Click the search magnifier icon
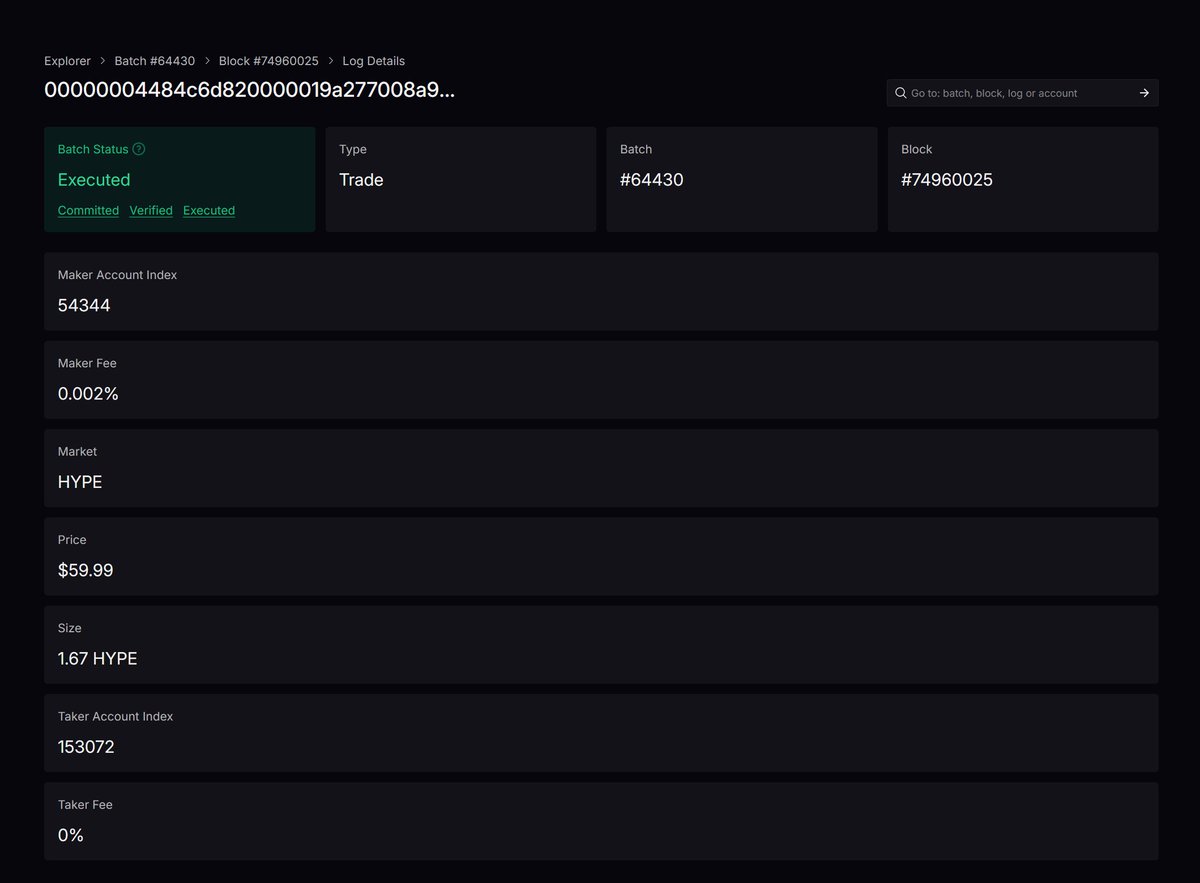This screenshot has height=883, width=1200. point(900,93)
